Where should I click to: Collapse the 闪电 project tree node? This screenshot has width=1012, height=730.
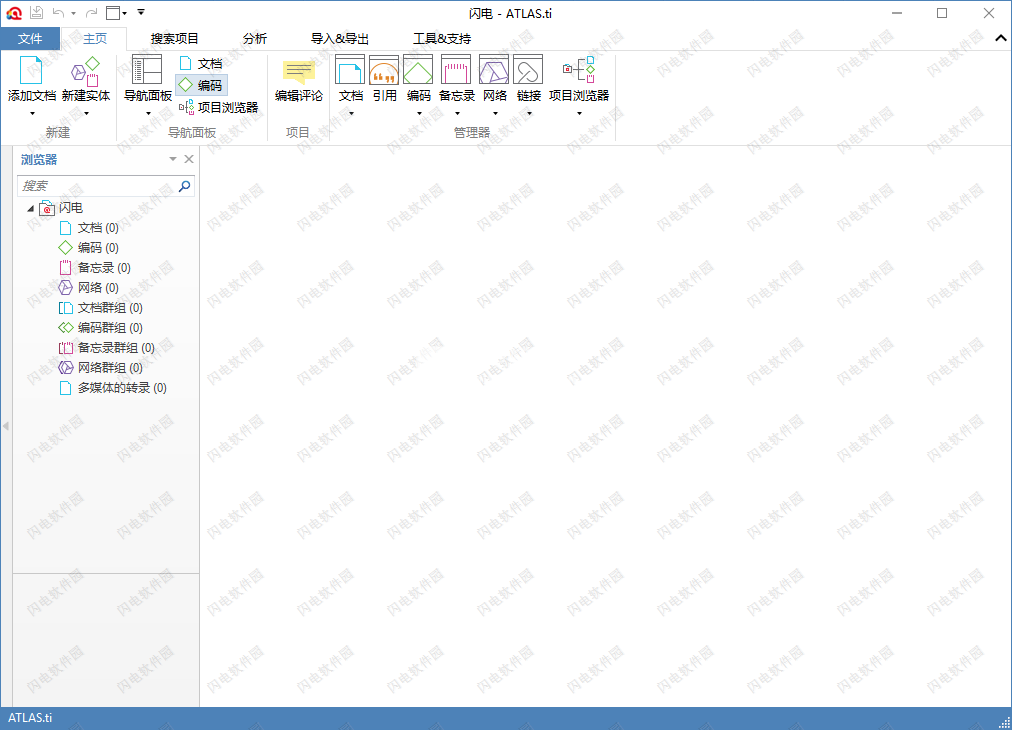(30, 208)
